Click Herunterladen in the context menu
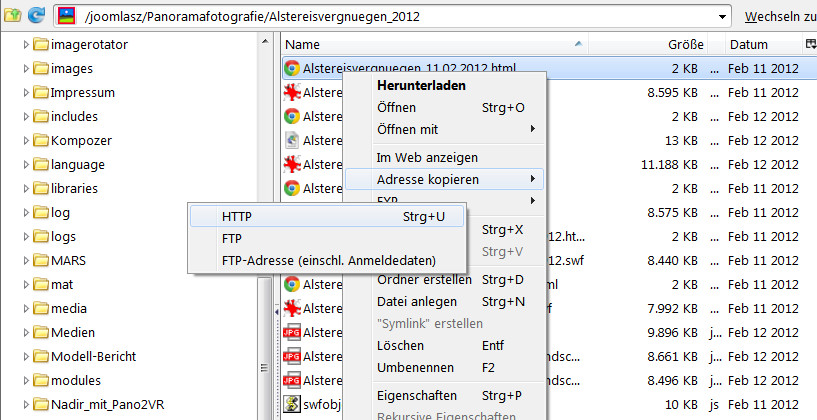Viewport: 817px width, 420px height. [x=420, y=86]
